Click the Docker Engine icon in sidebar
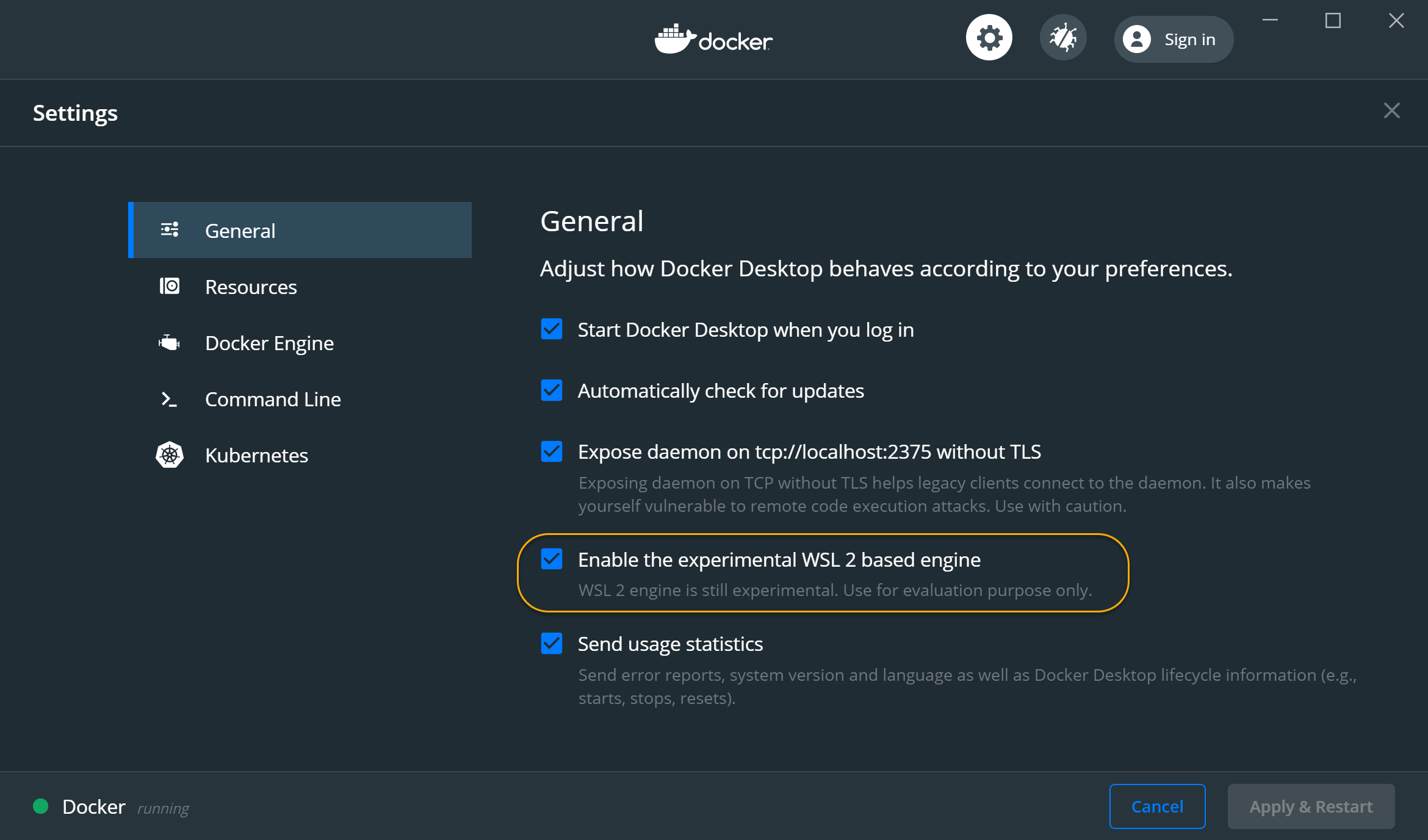This screenshot has height=840, width=1428. point(170,343)
